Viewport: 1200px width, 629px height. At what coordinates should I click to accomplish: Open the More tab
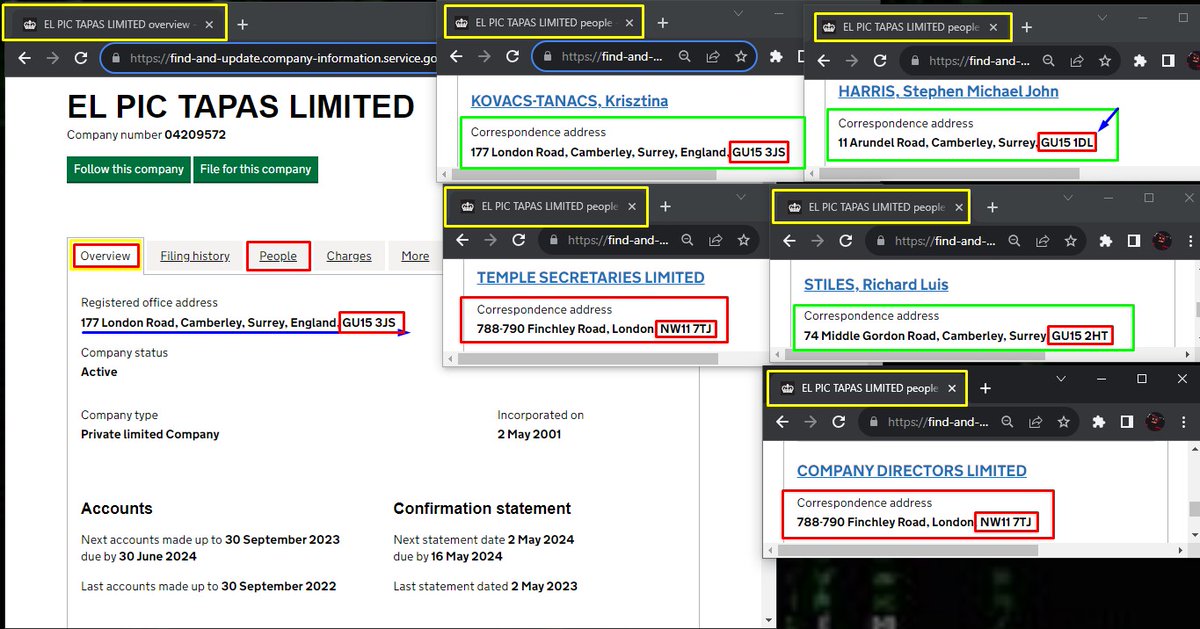415,256
